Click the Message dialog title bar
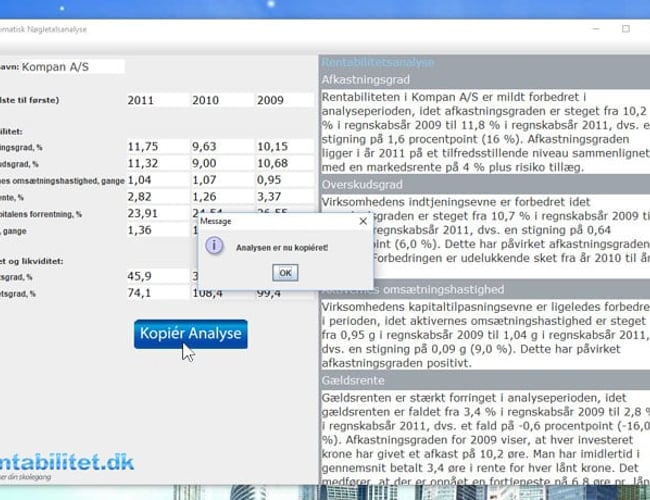650x500 pixels. (284, 221)
